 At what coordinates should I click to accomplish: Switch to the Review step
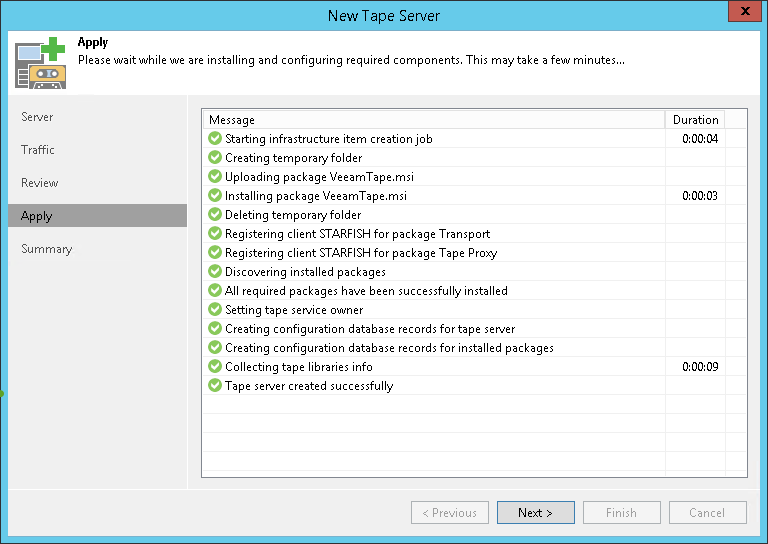40,183
